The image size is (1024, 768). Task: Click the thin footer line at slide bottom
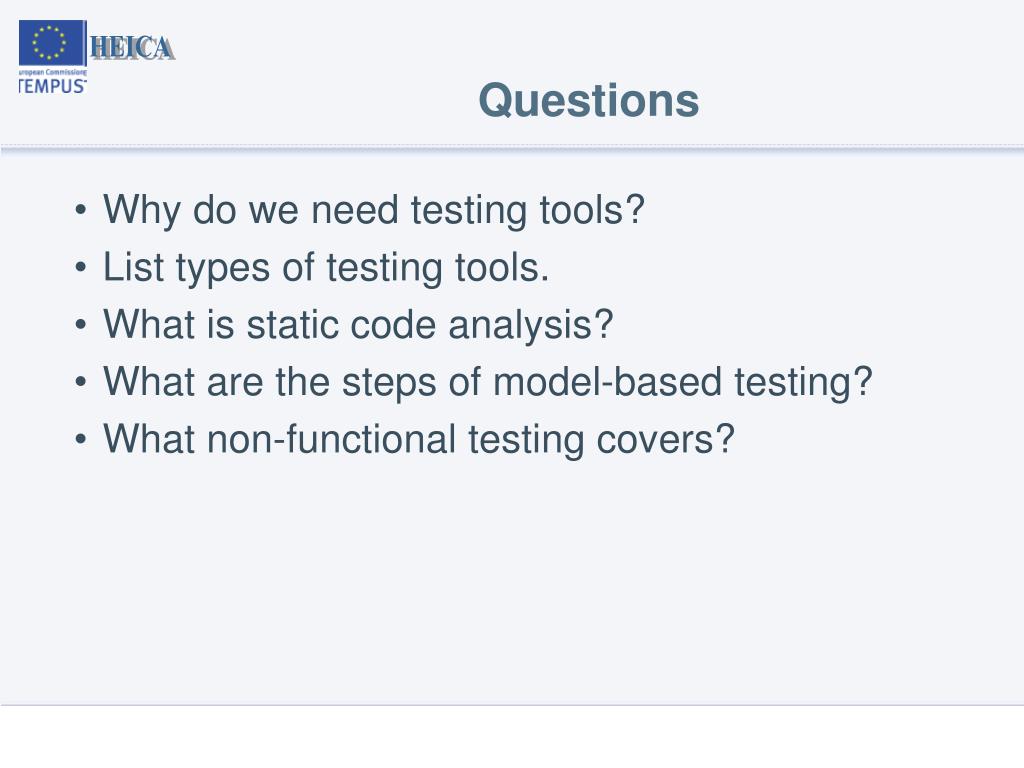tap(512, 705)
